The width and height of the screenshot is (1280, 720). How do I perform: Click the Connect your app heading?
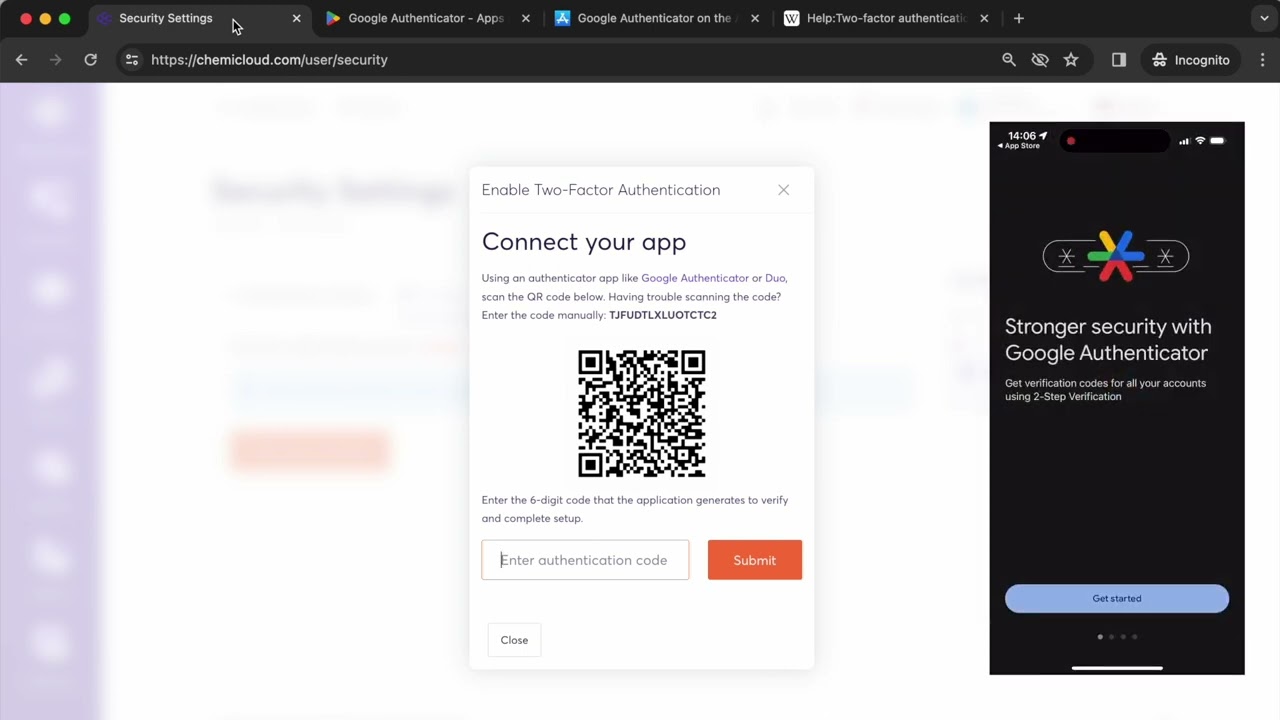point(584,242)
